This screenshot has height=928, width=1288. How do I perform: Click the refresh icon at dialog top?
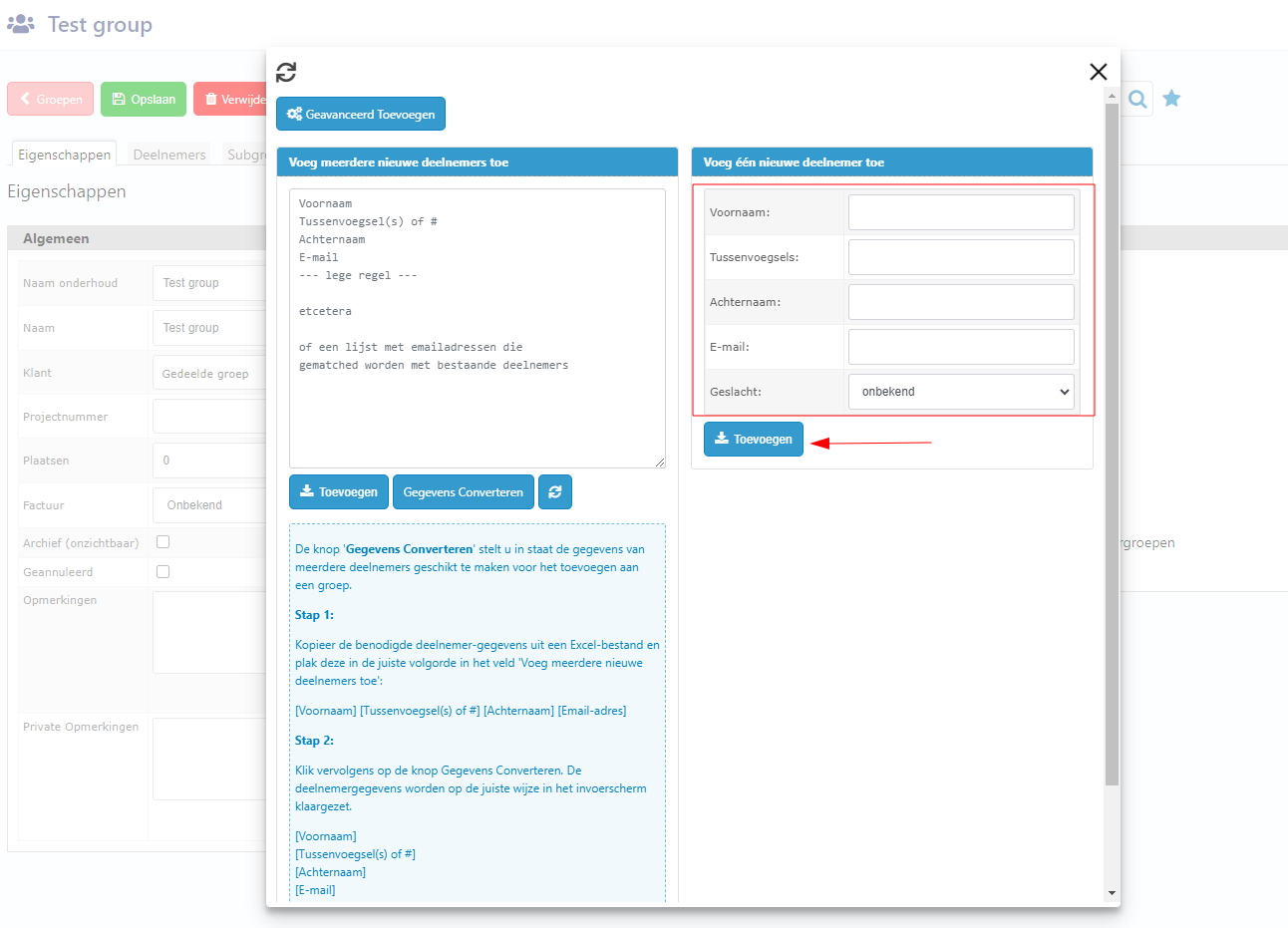pyautogui.click(x=286, y=72)
